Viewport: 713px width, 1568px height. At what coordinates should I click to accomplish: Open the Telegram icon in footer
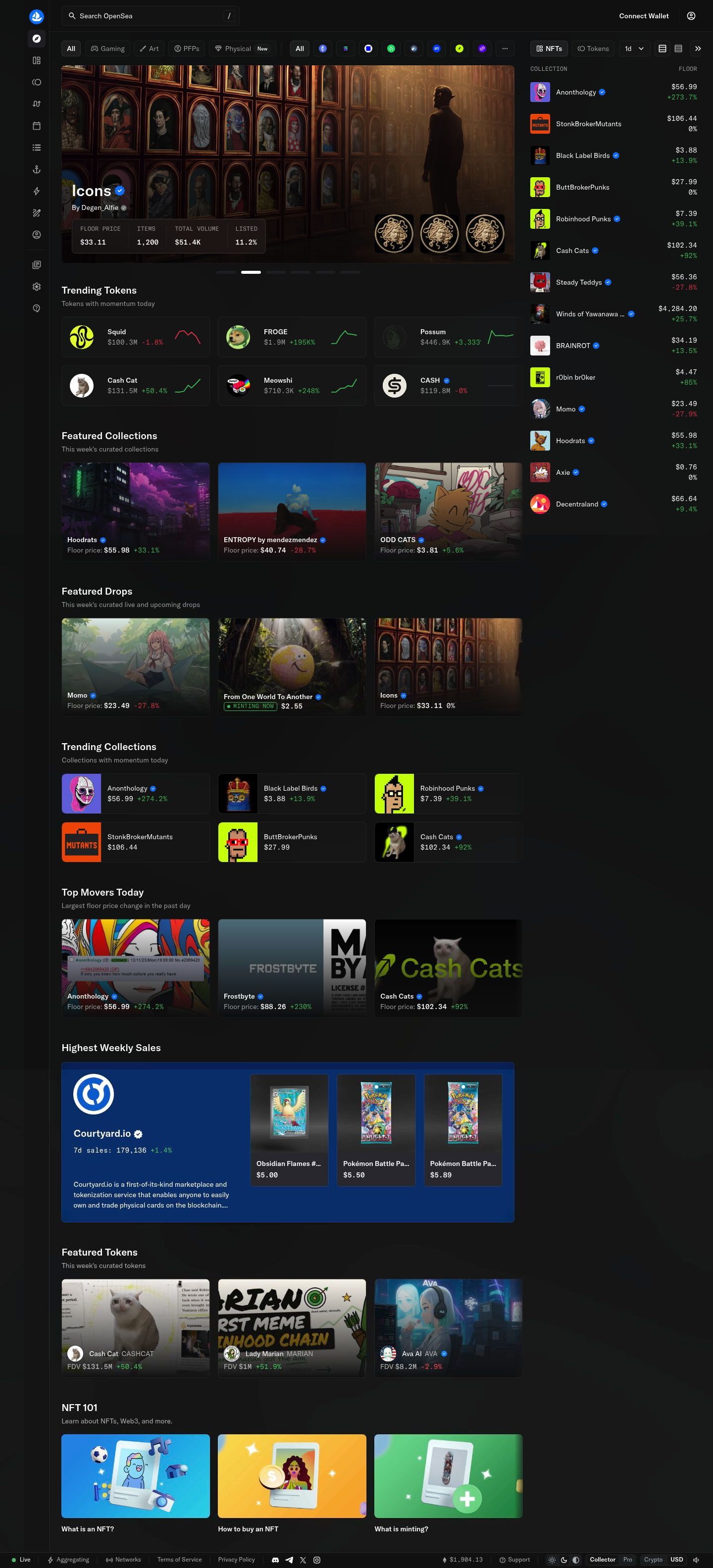click(289, 1560)
